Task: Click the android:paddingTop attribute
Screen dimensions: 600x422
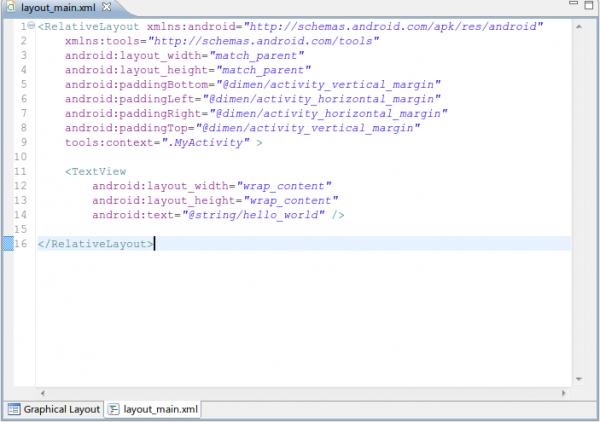Action: coord(243,128)
